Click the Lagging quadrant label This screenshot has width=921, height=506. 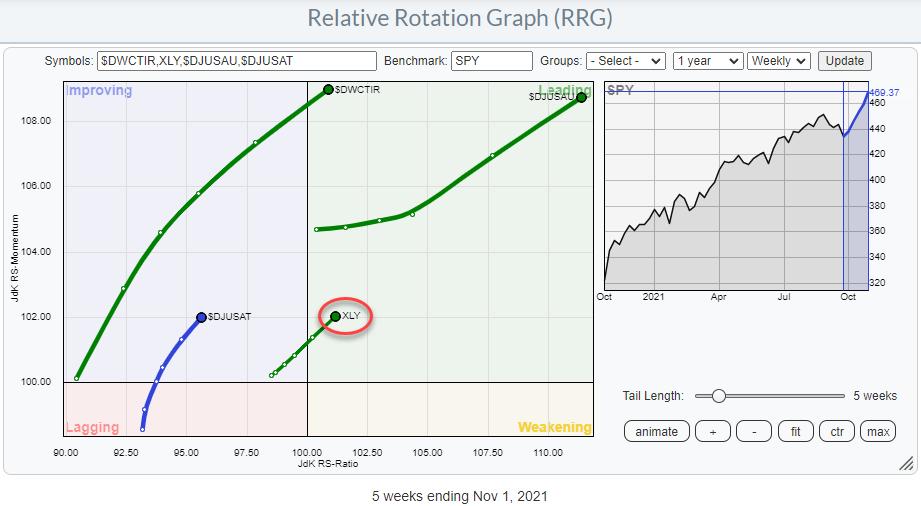pos(93,427)
